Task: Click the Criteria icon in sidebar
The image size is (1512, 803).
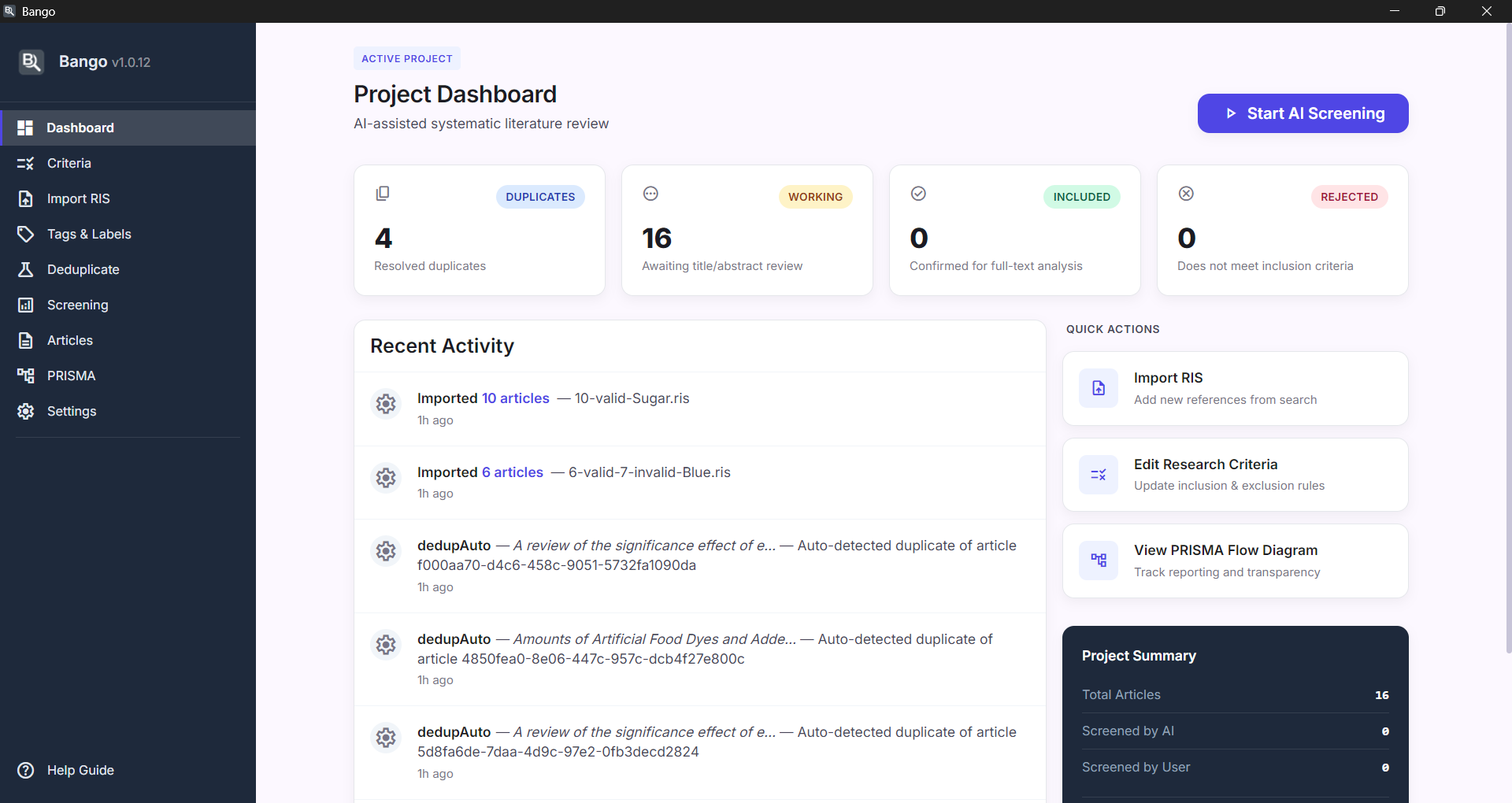Action: [x=25, y=163]
